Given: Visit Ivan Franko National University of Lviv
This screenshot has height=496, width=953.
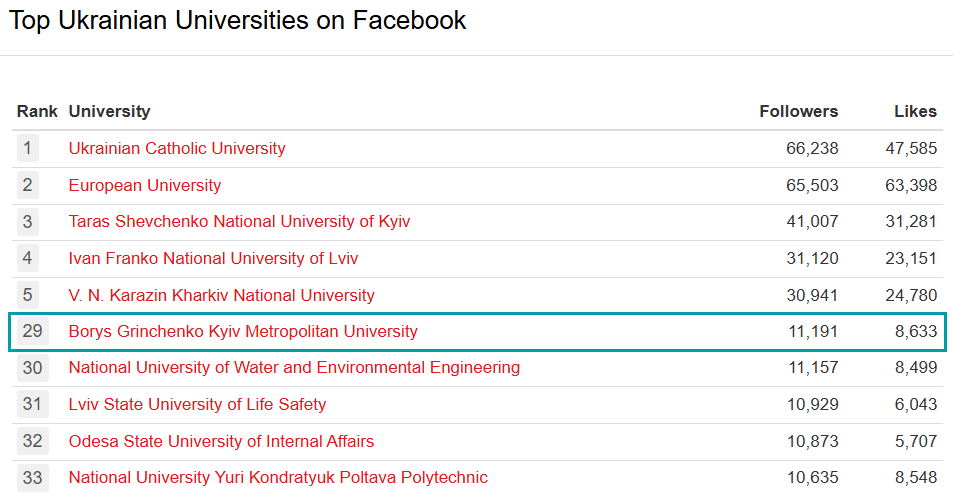Looking at the screenshot, I should tap(213, 258).
